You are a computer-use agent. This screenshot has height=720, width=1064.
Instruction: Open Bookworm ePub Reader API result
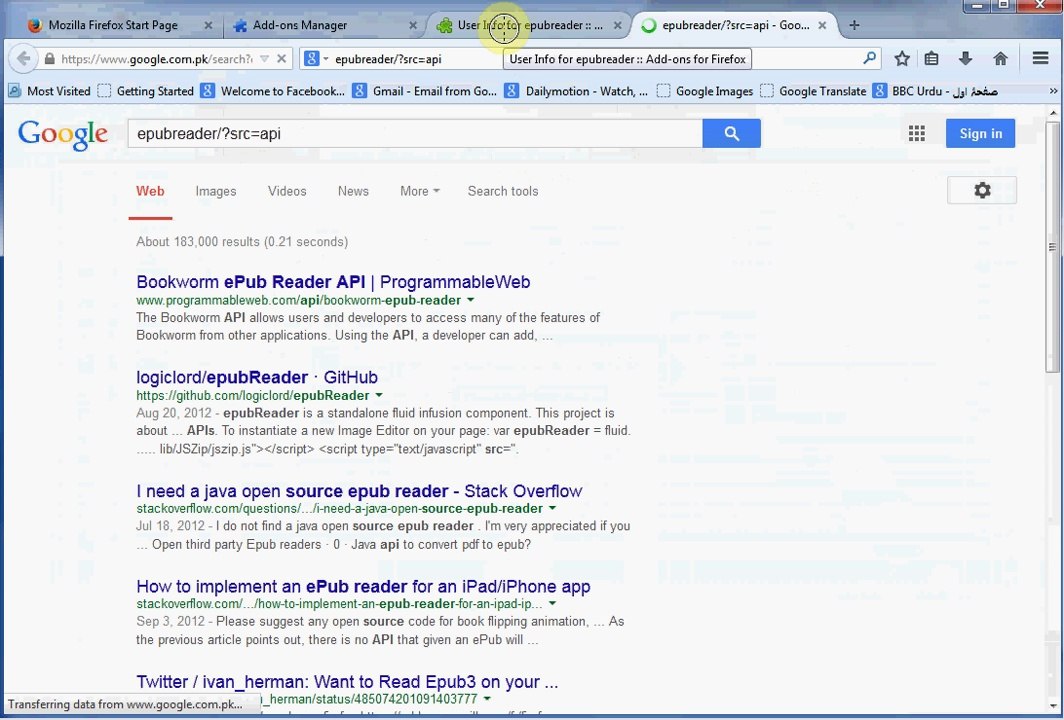[333, 282]
